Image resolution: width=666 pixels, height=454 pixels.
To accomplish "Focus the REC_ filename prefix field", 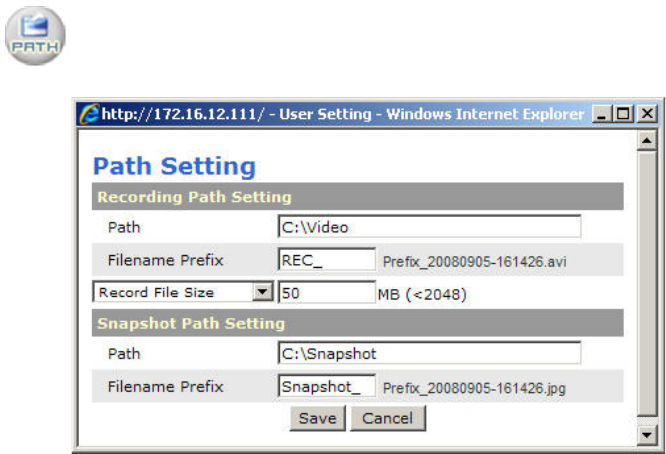I will [x=326, y=260].
